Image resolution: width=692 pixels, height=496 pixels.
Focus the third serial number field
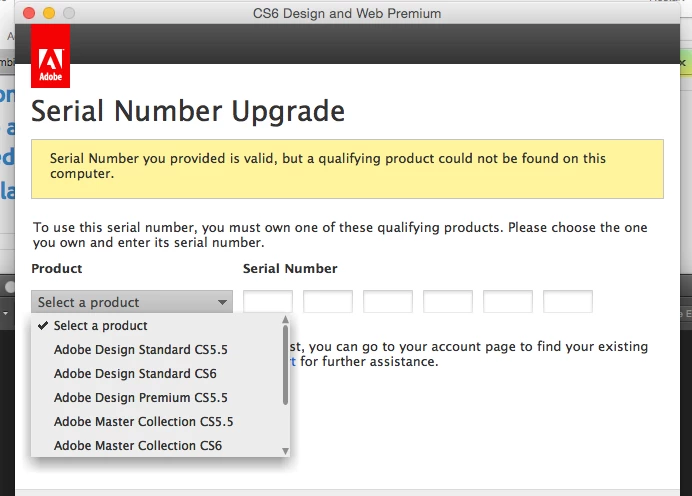pyautogui.click(x=388, y=301)
